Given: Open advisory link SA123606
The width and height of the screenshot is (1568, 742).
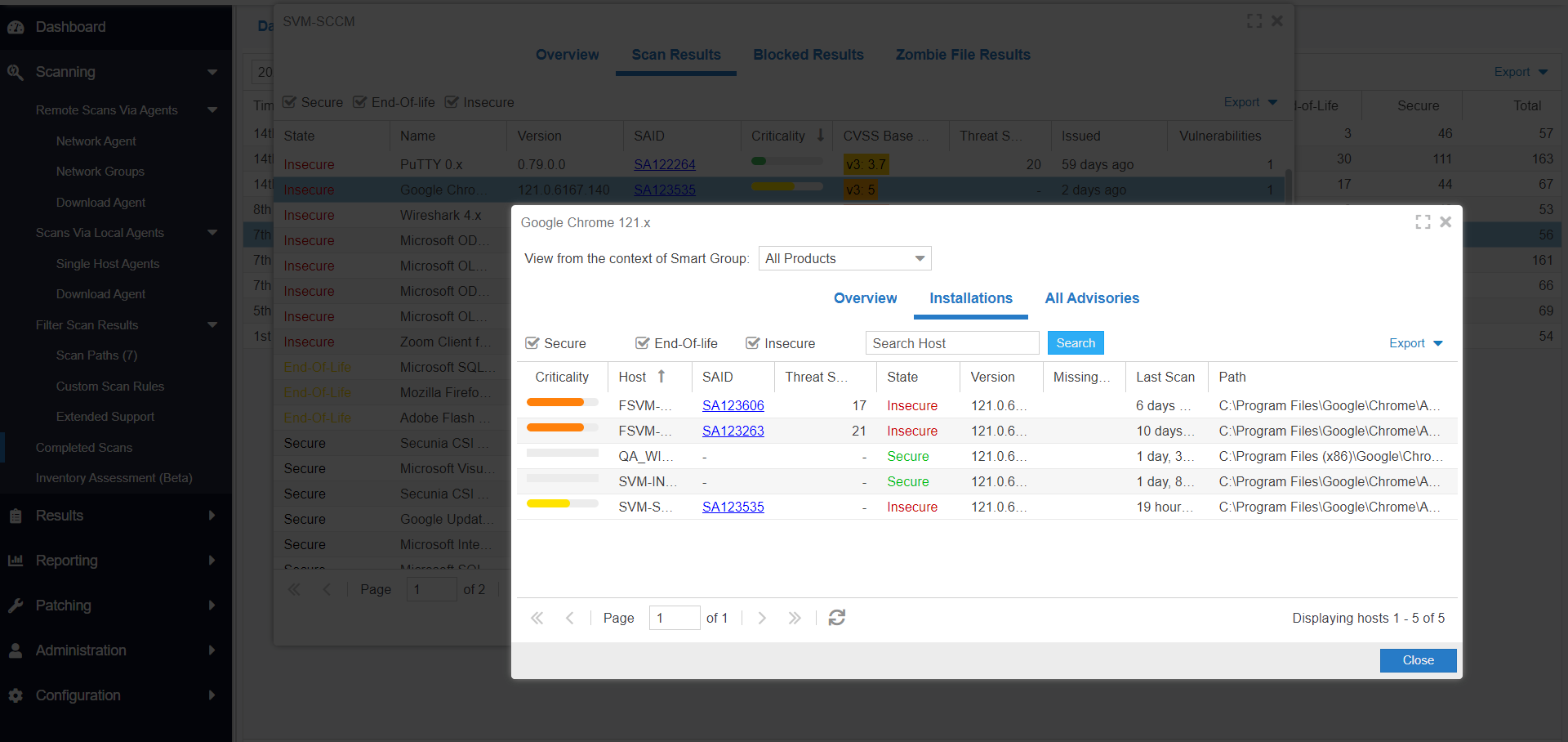Looking at the screenshot, I should pyautogui.click(x=733, y=405).
